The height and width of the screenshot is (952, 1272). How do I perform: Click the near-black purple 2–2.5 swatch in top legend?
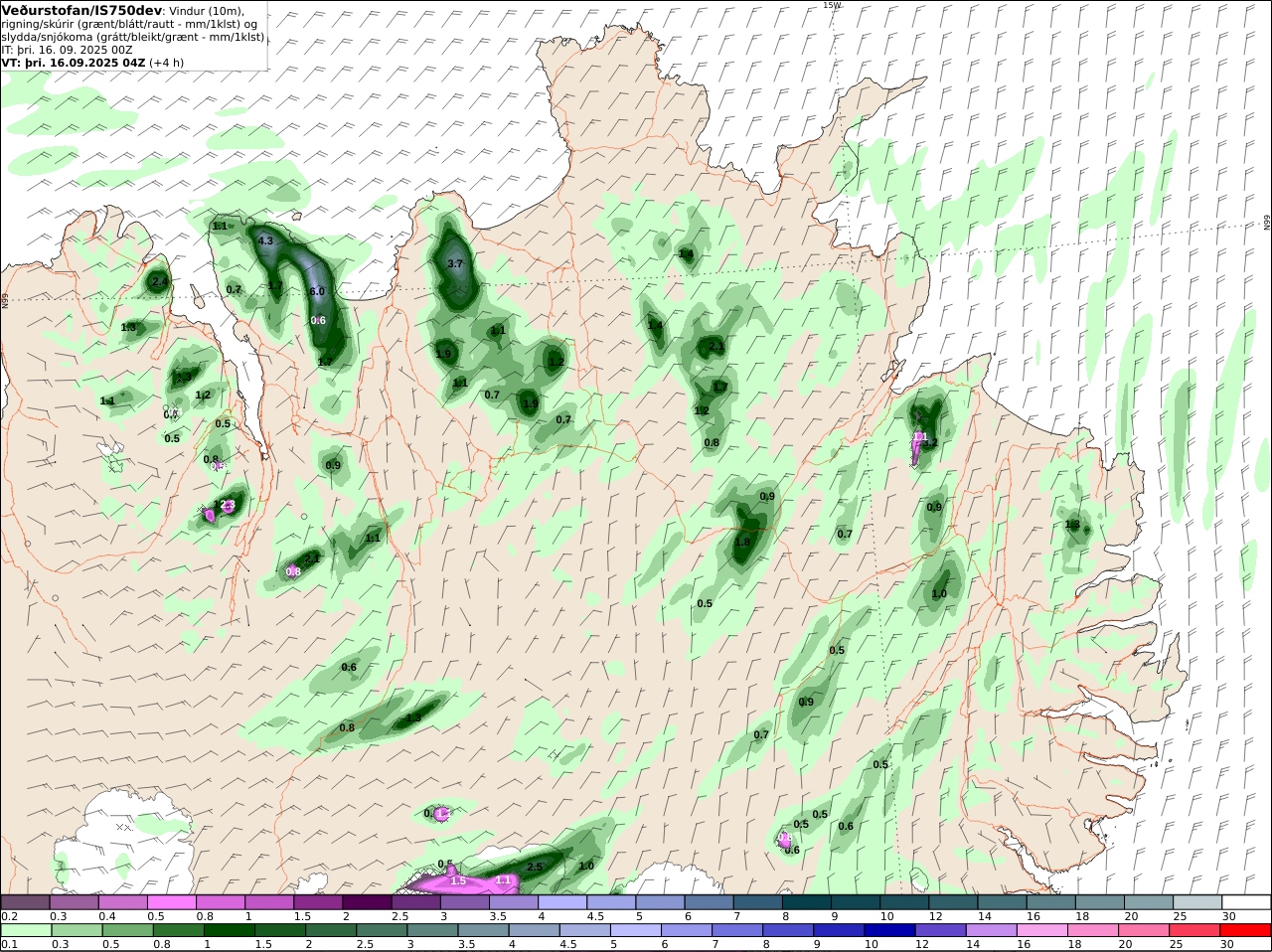click(367, 902)
